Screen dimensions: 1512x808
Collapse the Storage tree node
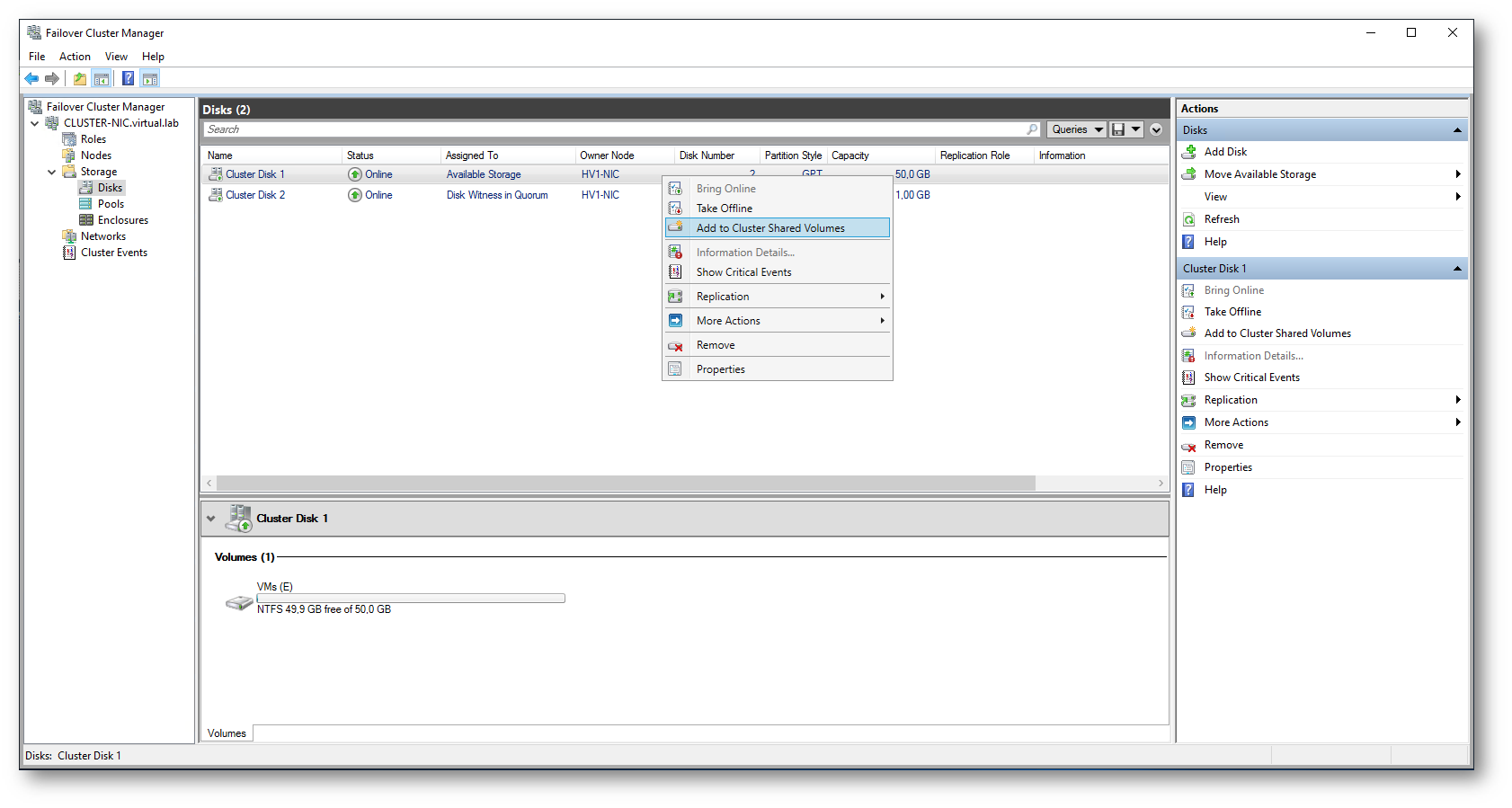point(52,172)
